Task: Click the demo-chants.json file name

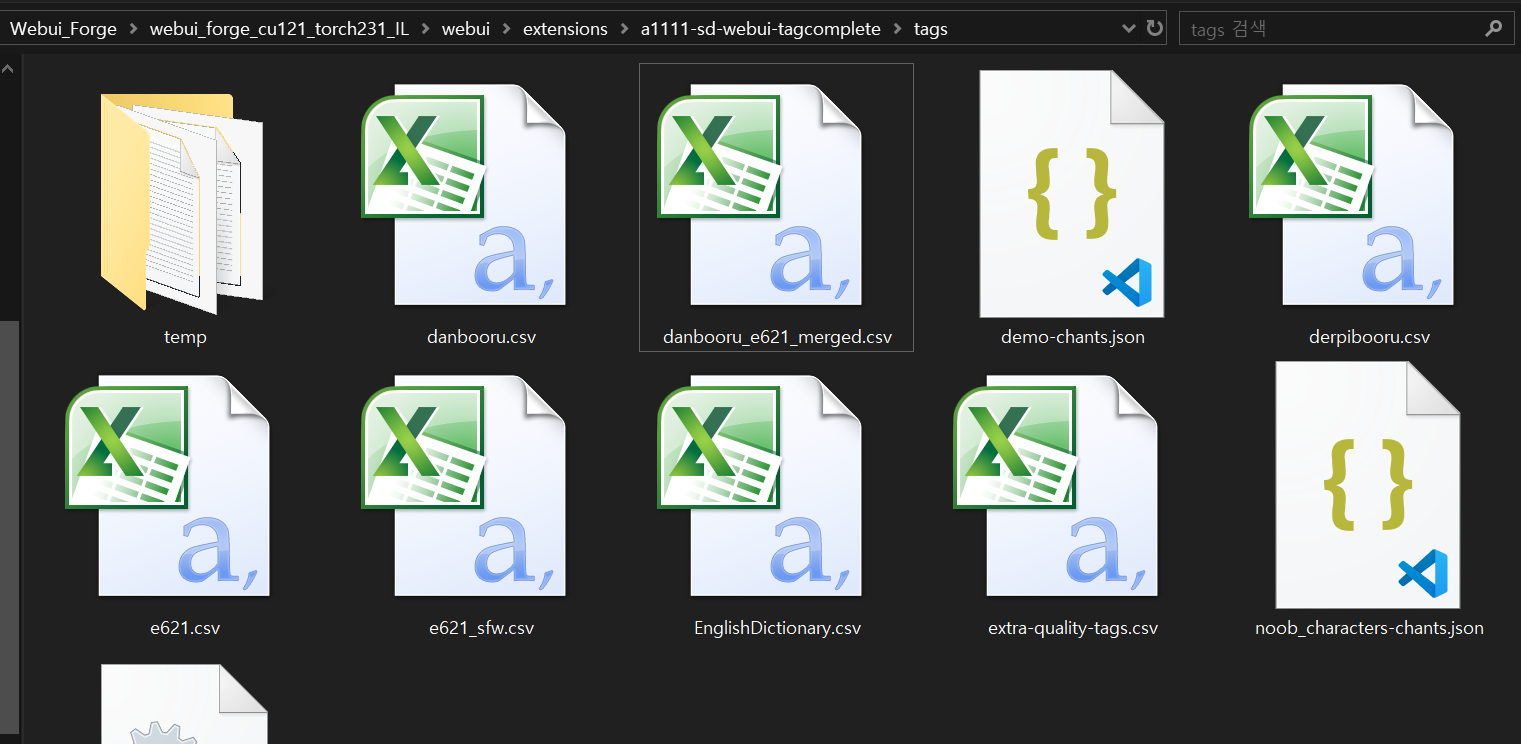Action: (1073, 337)
